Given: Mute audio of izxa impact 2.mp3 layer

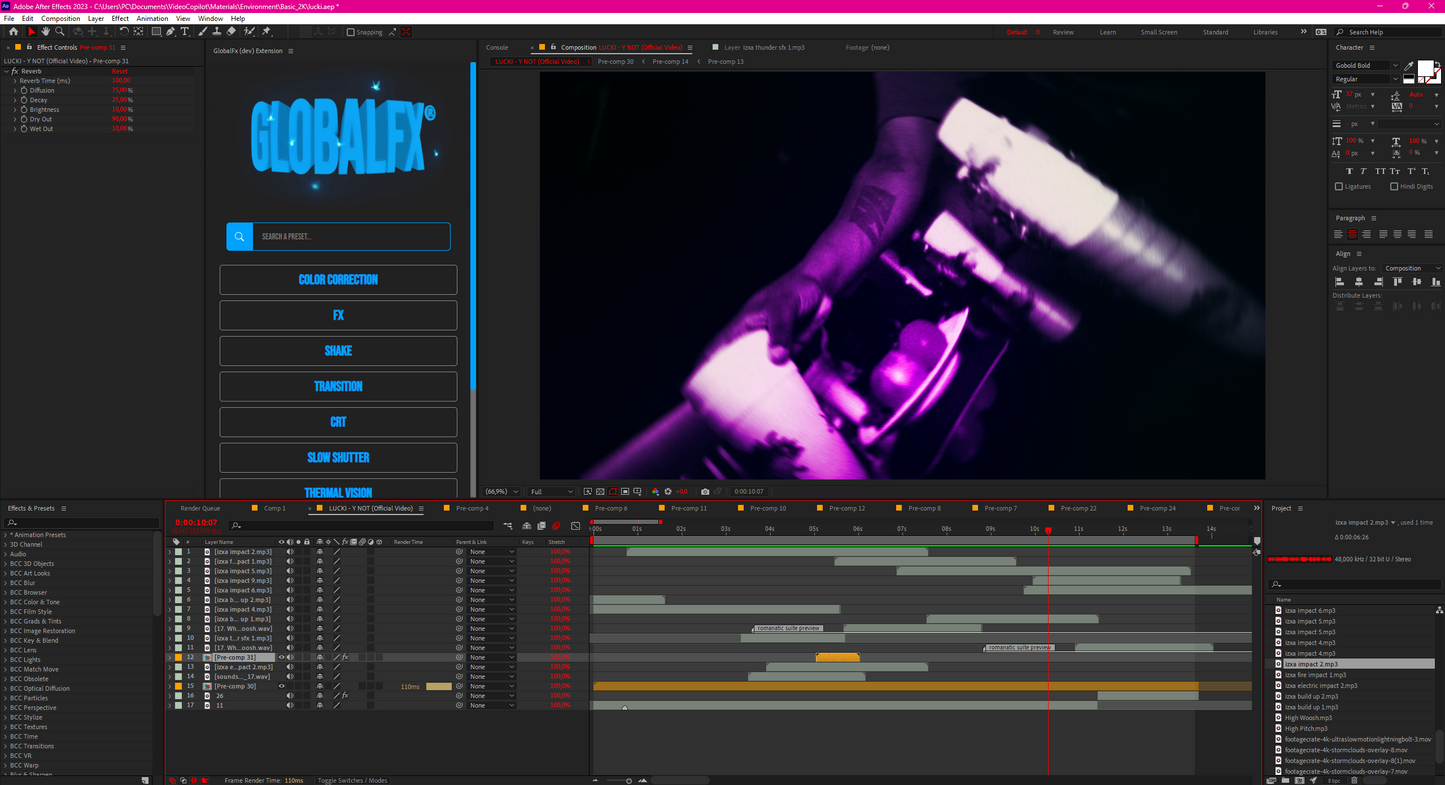Looking at the screenshot, I should click(x=290, y=551).
